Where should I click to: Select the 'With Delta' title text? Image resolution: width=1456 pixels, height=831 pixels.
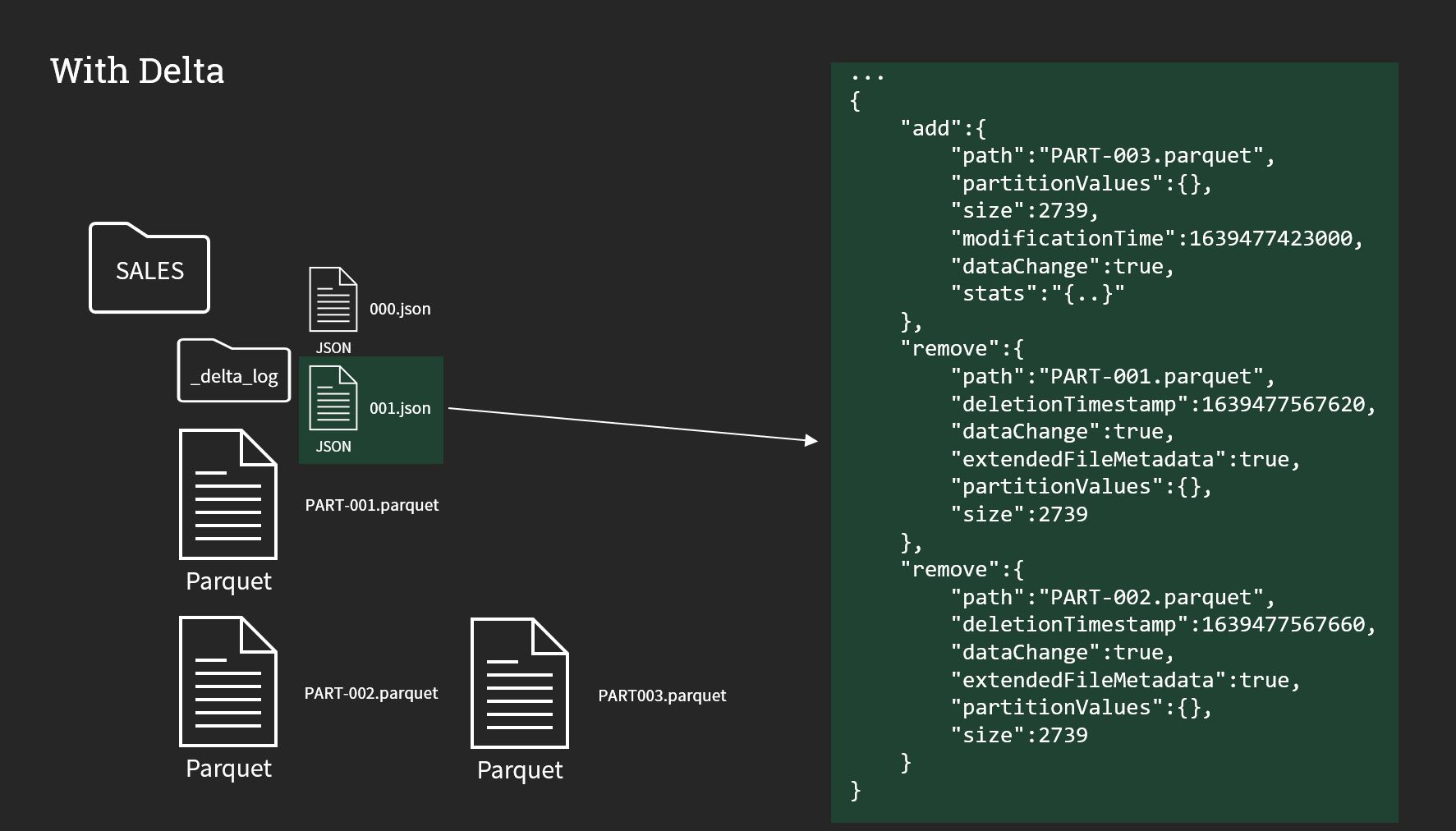click(x=137, y=71)
